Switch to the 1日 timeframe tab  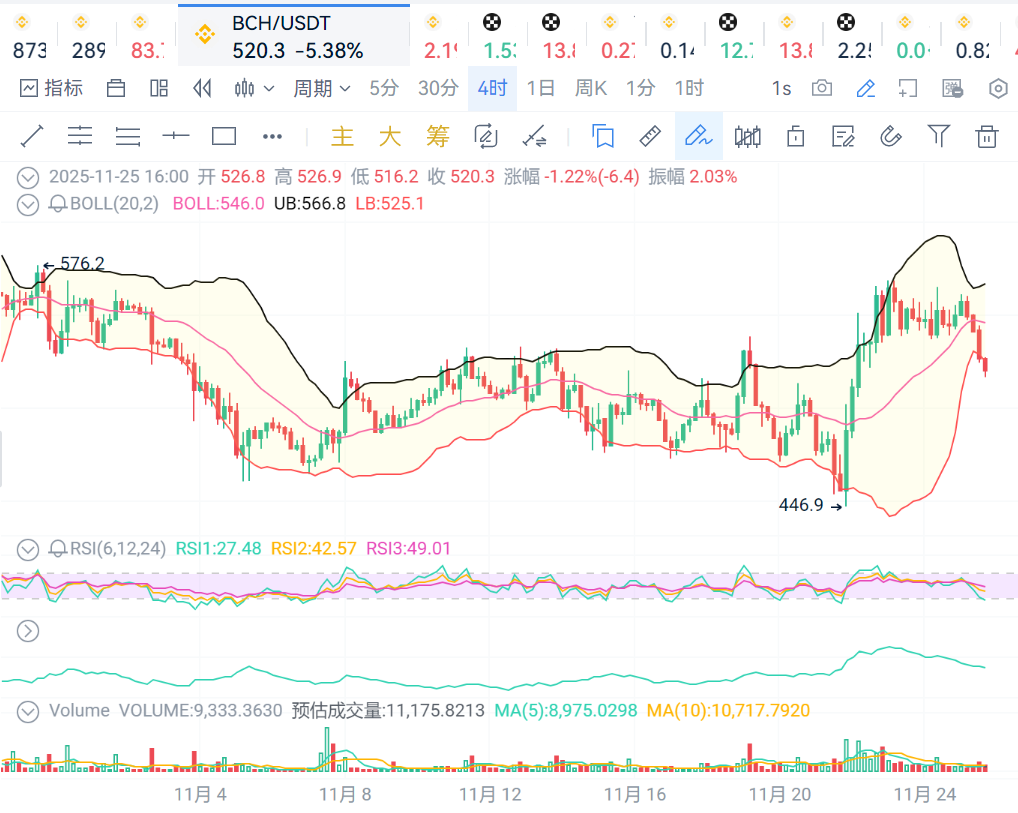(540, 88)
